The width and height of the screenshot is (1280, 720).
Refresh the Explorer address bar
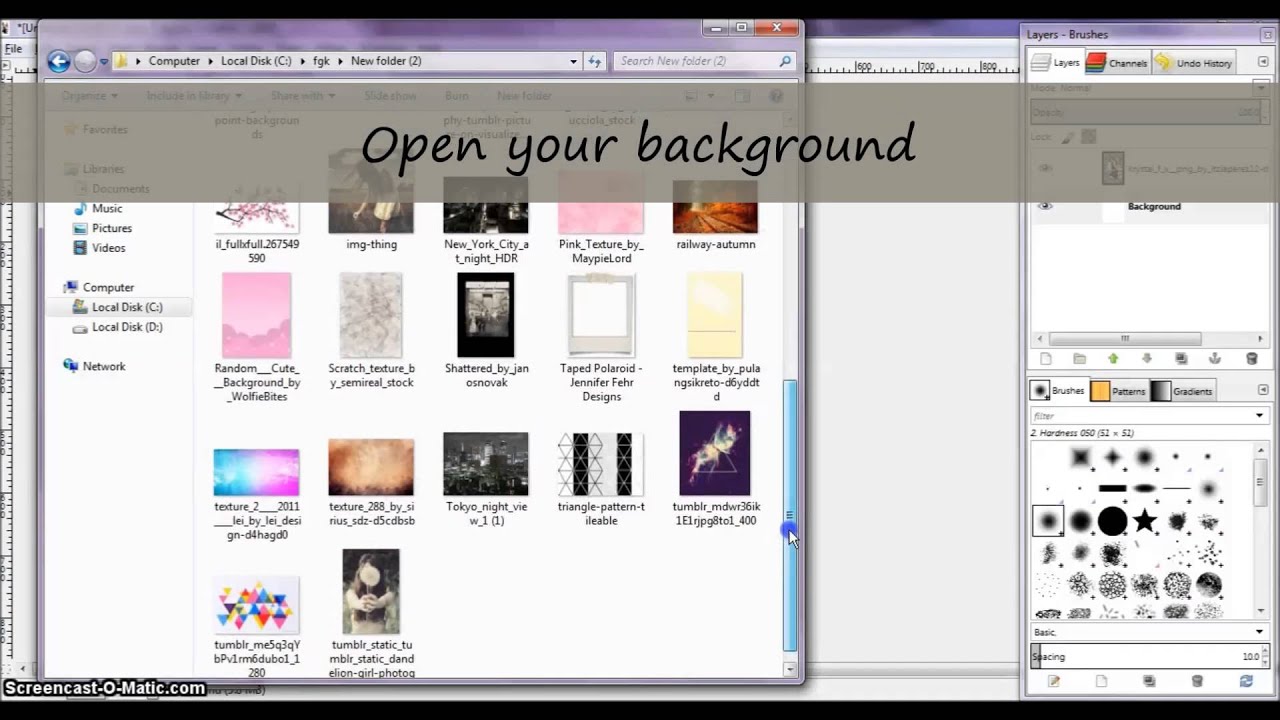click(x=595, y=61)
